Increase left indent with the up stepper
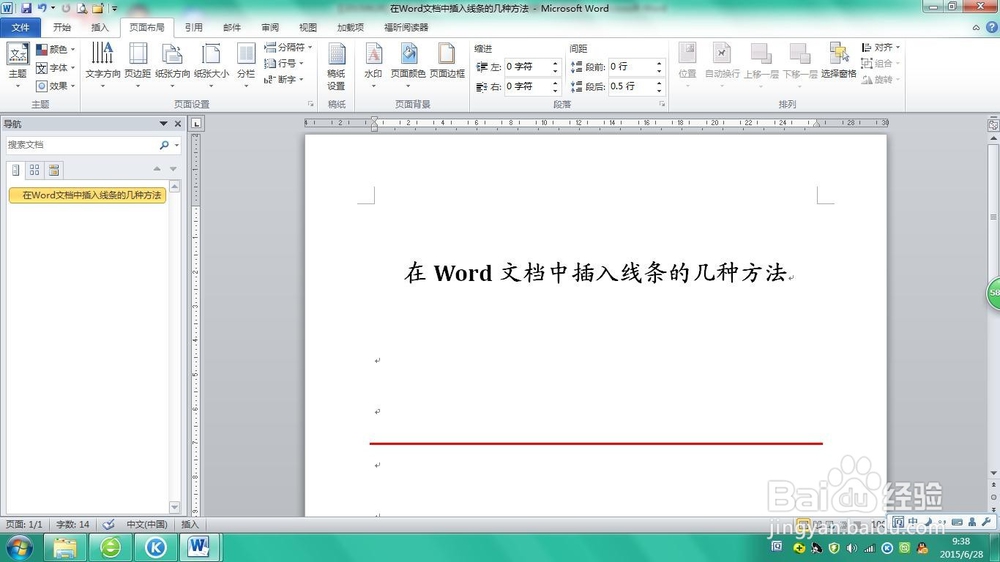 [555, 63]
